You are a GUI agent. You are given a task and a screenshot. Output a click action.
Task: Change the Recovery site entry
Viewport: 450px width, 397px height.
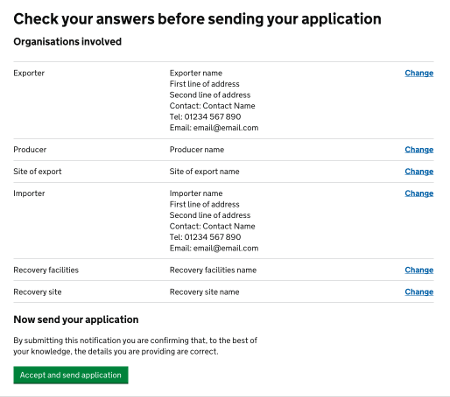419,292
